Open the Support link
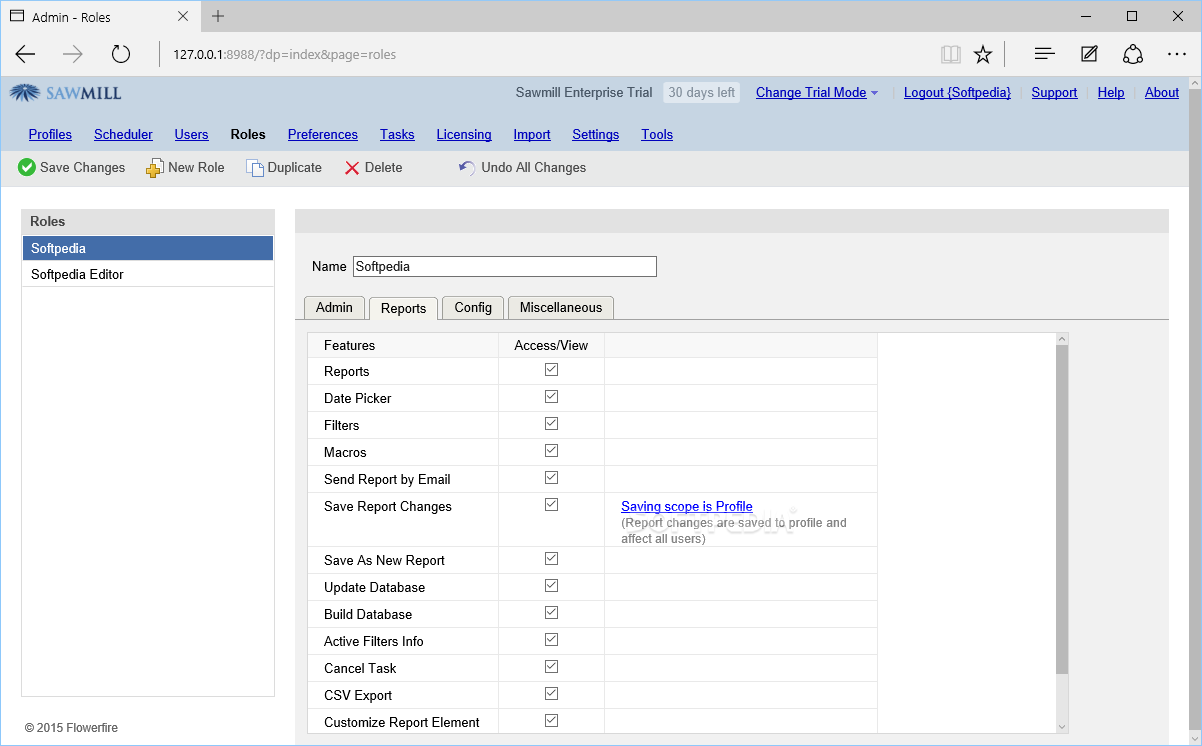The height and width of the screenshot is (746, 1202). [1054, 93]
